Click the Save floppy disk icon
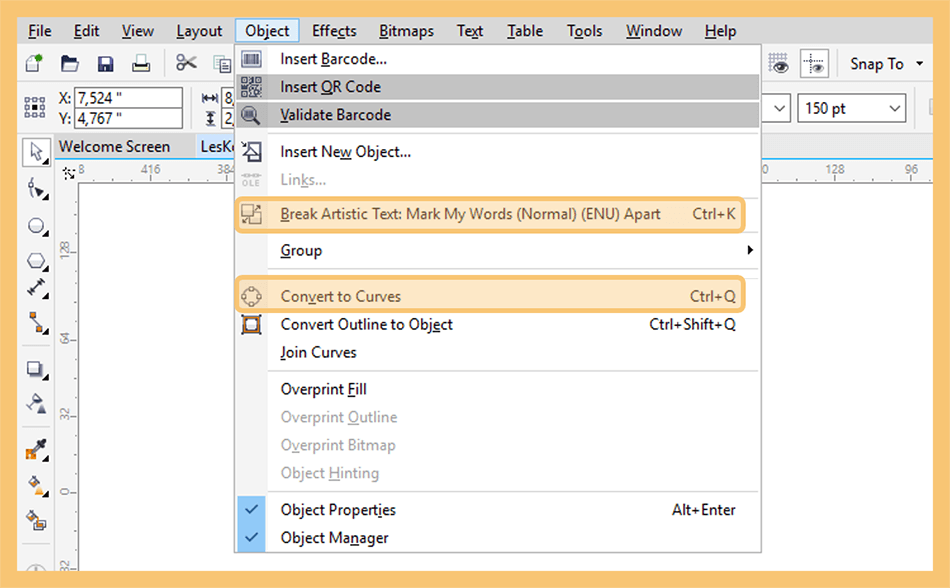This screenshot has width=950, height=588. 106,64
